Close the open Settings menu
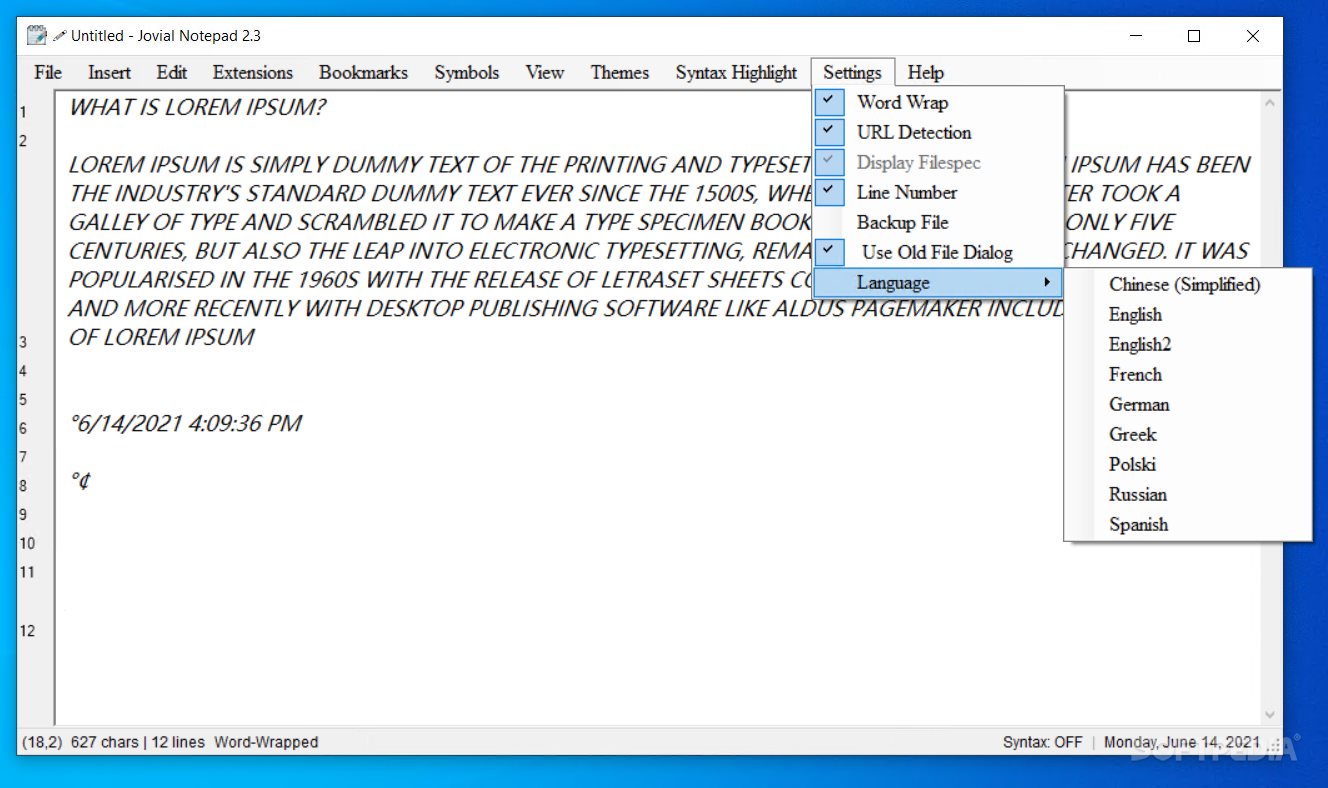Screen dimensions: 1328x788 click(852, 72)
